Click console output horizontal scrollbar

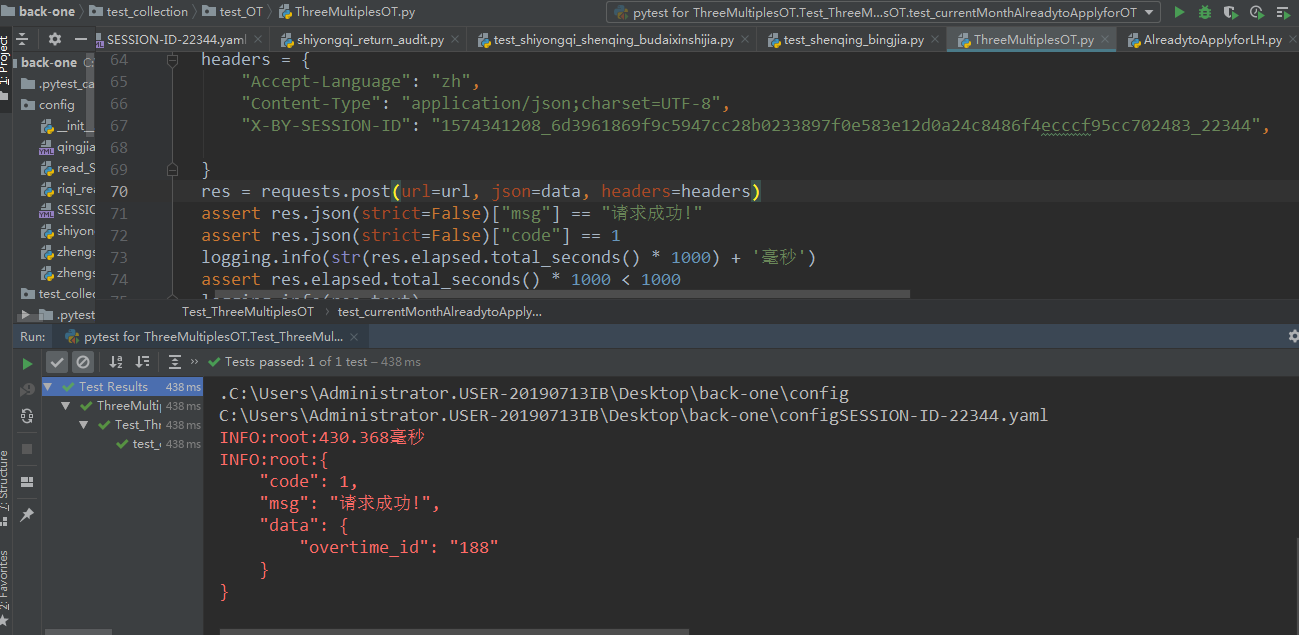pos(454,631)
